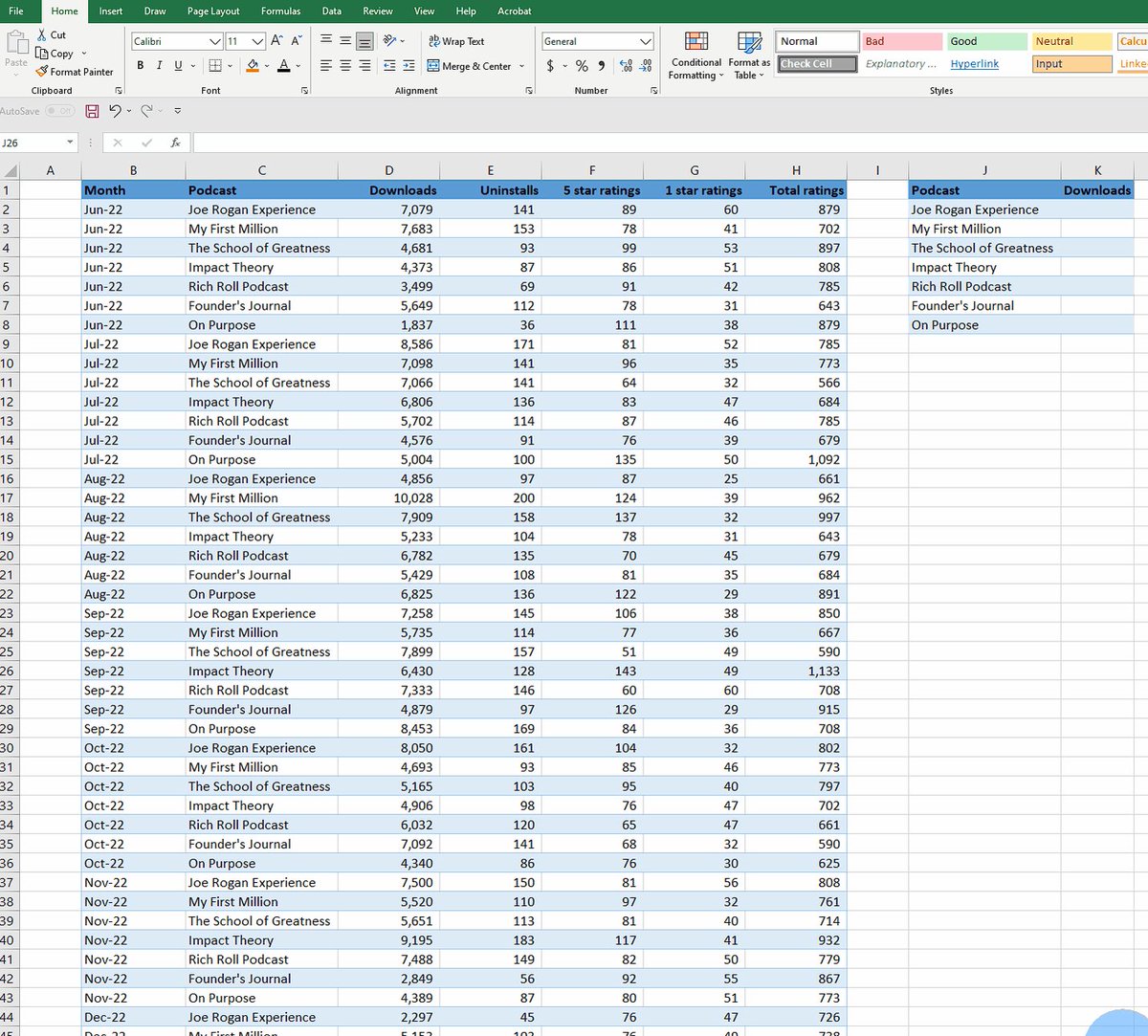This screenshot has width=1148, height=1036.
Task: Increase cell indent
Action: coord(408,65)
